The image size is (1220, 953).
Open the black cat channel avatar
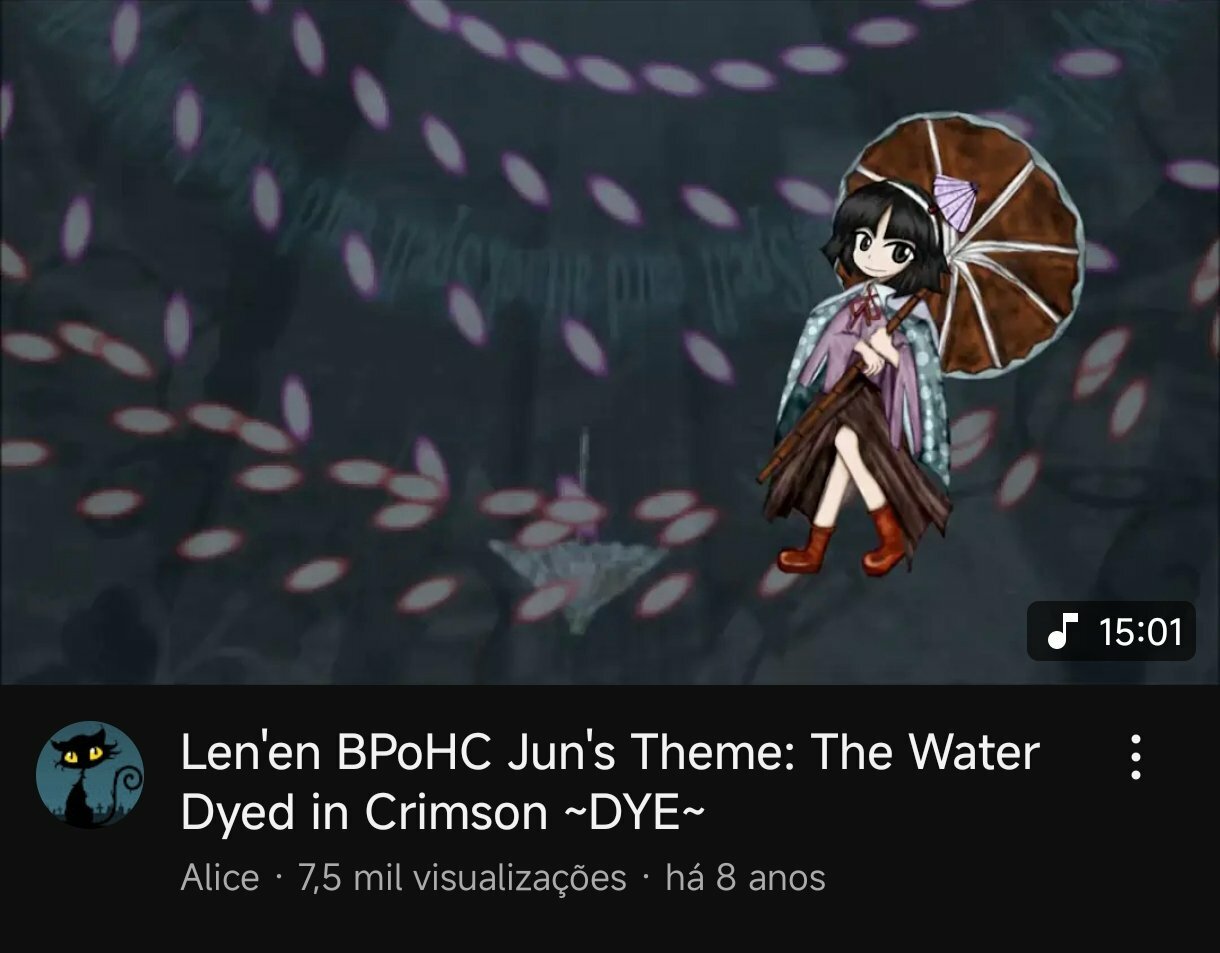coord(90,774)
